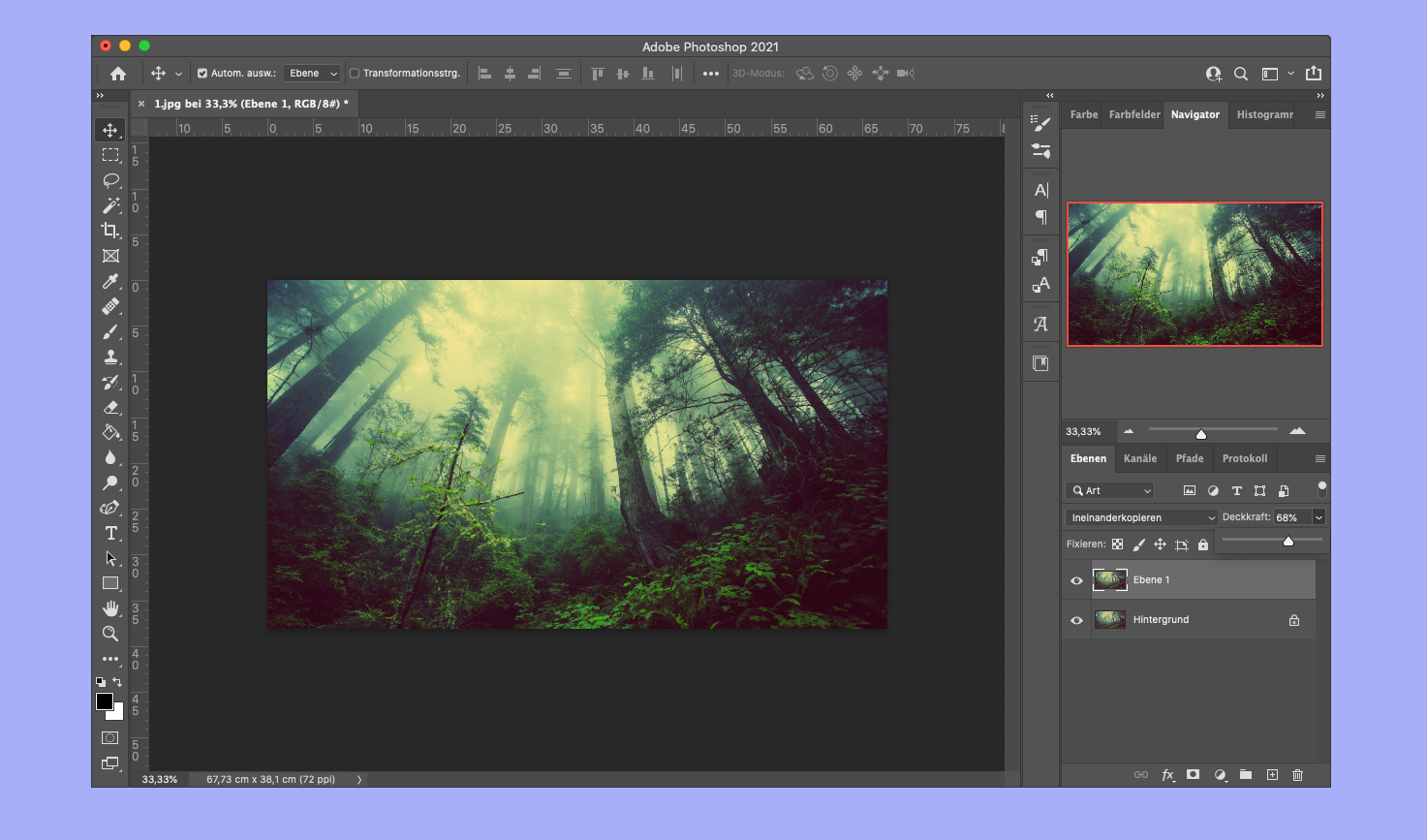Select the Dodge tool
Image resolution: width=1427 pixels, height=840 pixels.
(x=110, y=482)
